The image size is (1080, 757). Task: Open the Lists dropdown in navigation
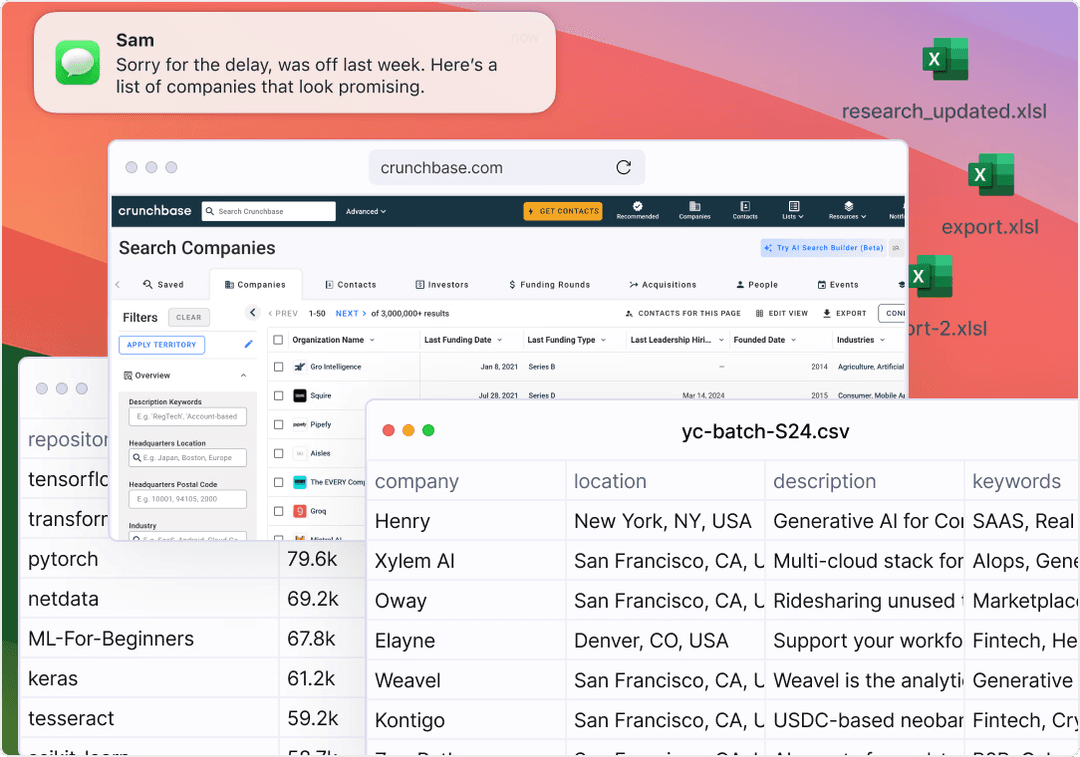coord(793,210)
